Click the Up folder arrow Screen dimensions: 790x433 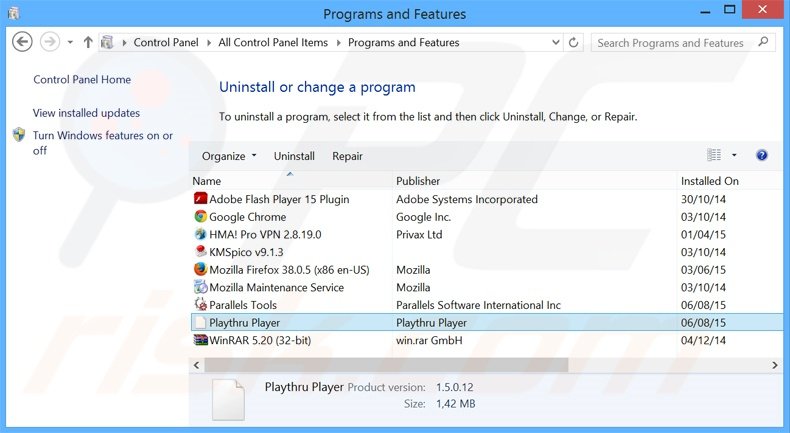88,43
